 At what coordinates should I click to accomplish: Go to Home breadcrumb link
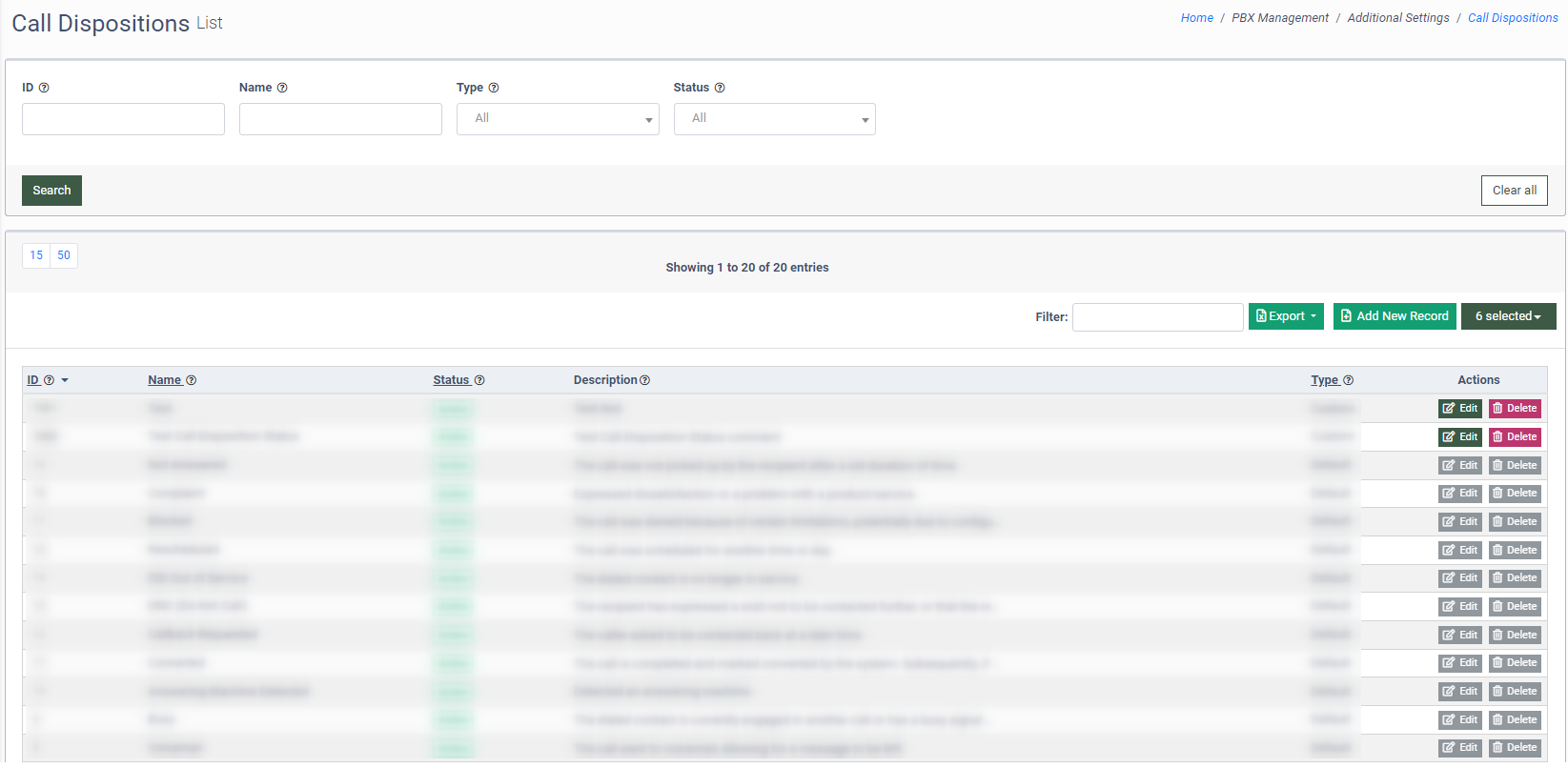point(1196,18)
